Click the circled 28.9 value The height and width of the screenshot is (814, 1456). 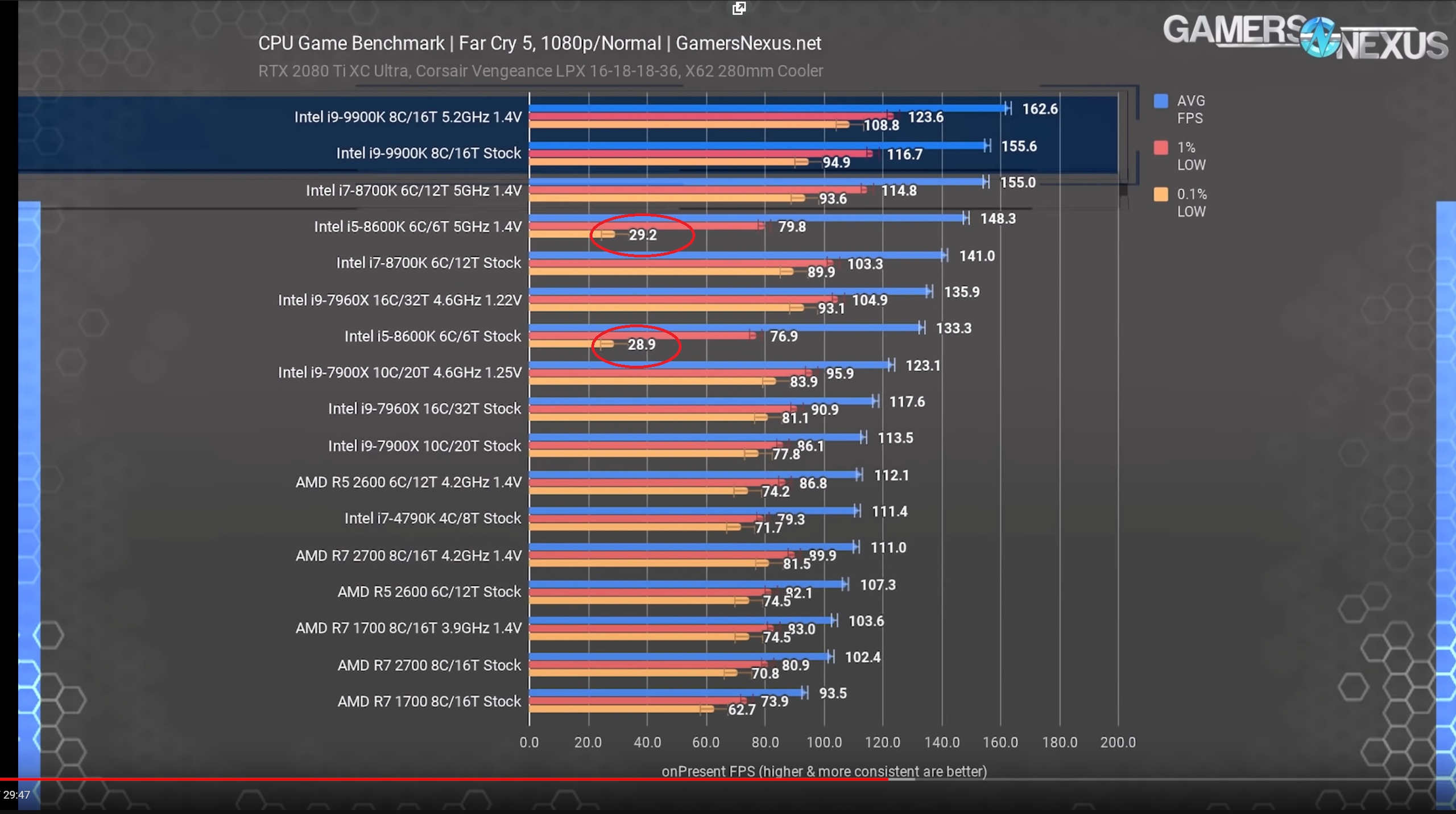point(642,345)
